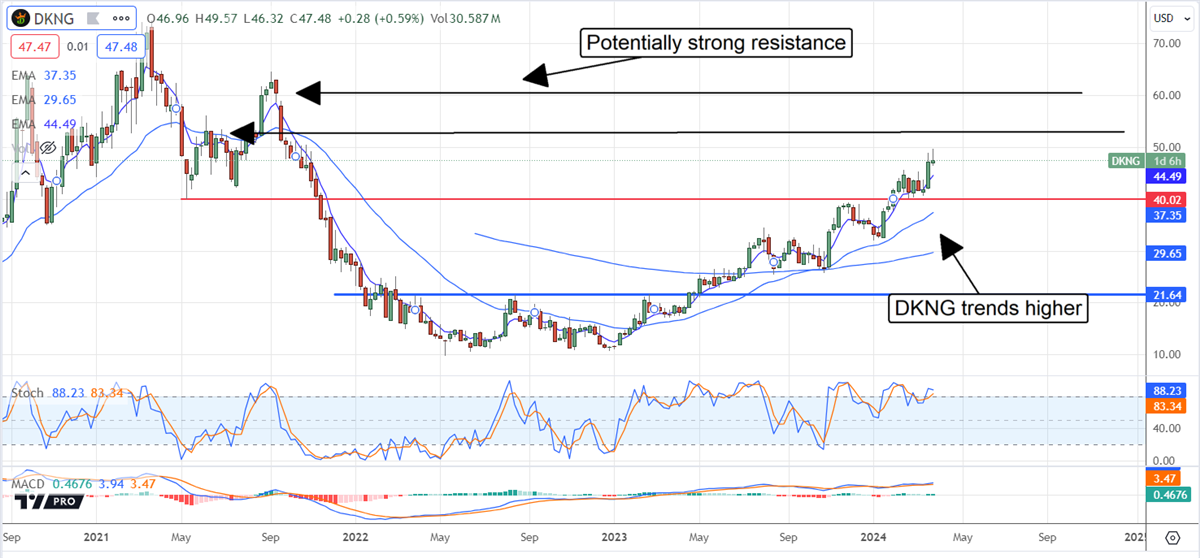This screenshot has width=1200, height=558.
Task: Open the USD currency dropdown
Action: click(x=1164, y=17)
